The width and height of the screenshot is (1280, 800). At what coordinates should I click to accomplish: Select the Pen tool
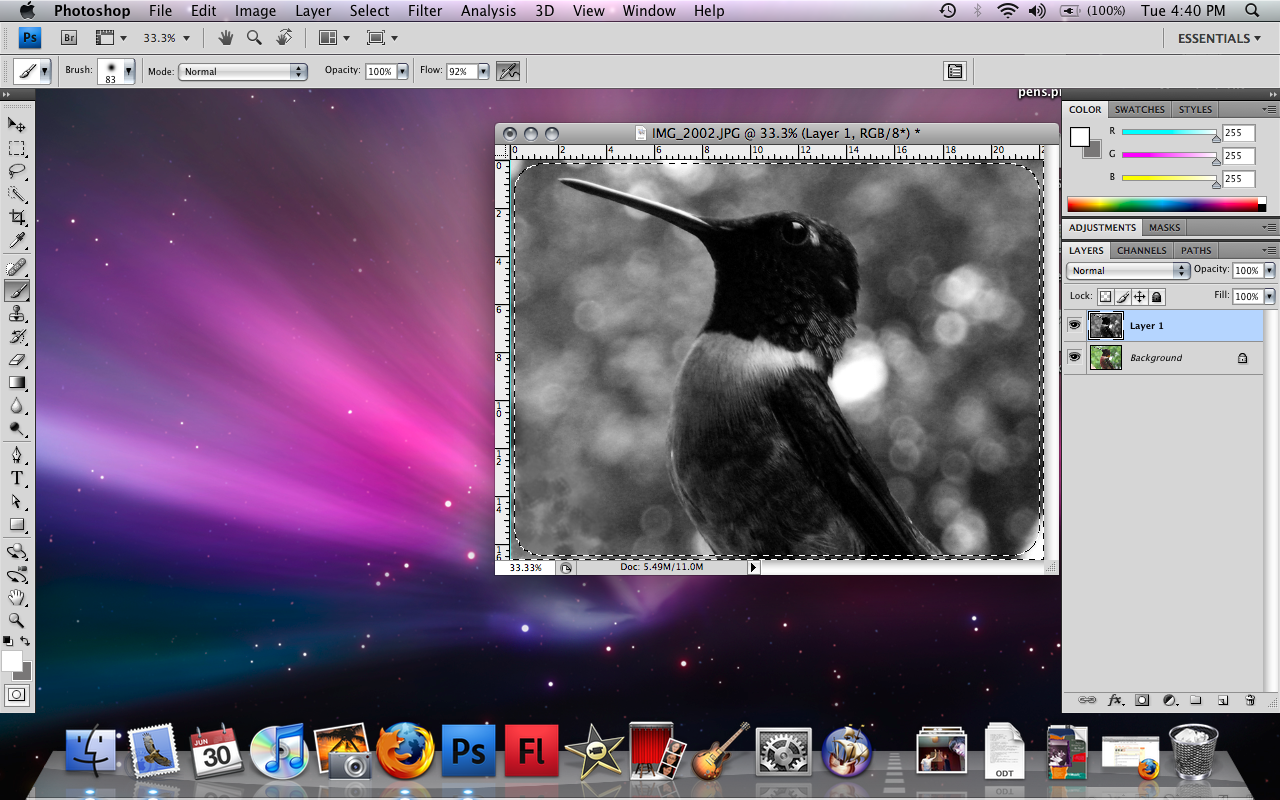[17, 455]
